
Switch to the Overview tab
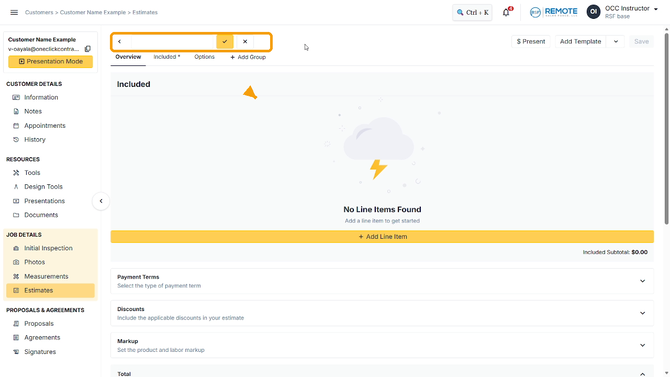tap(128, 57)
